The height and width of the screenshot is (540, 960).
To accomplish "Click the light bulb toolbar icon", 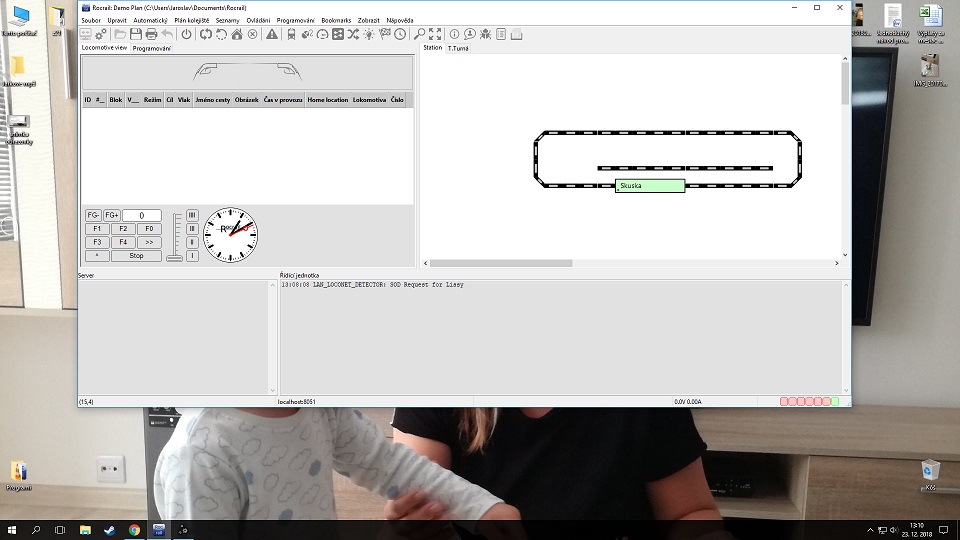I will pyautogui.click(x=369, y=34).
